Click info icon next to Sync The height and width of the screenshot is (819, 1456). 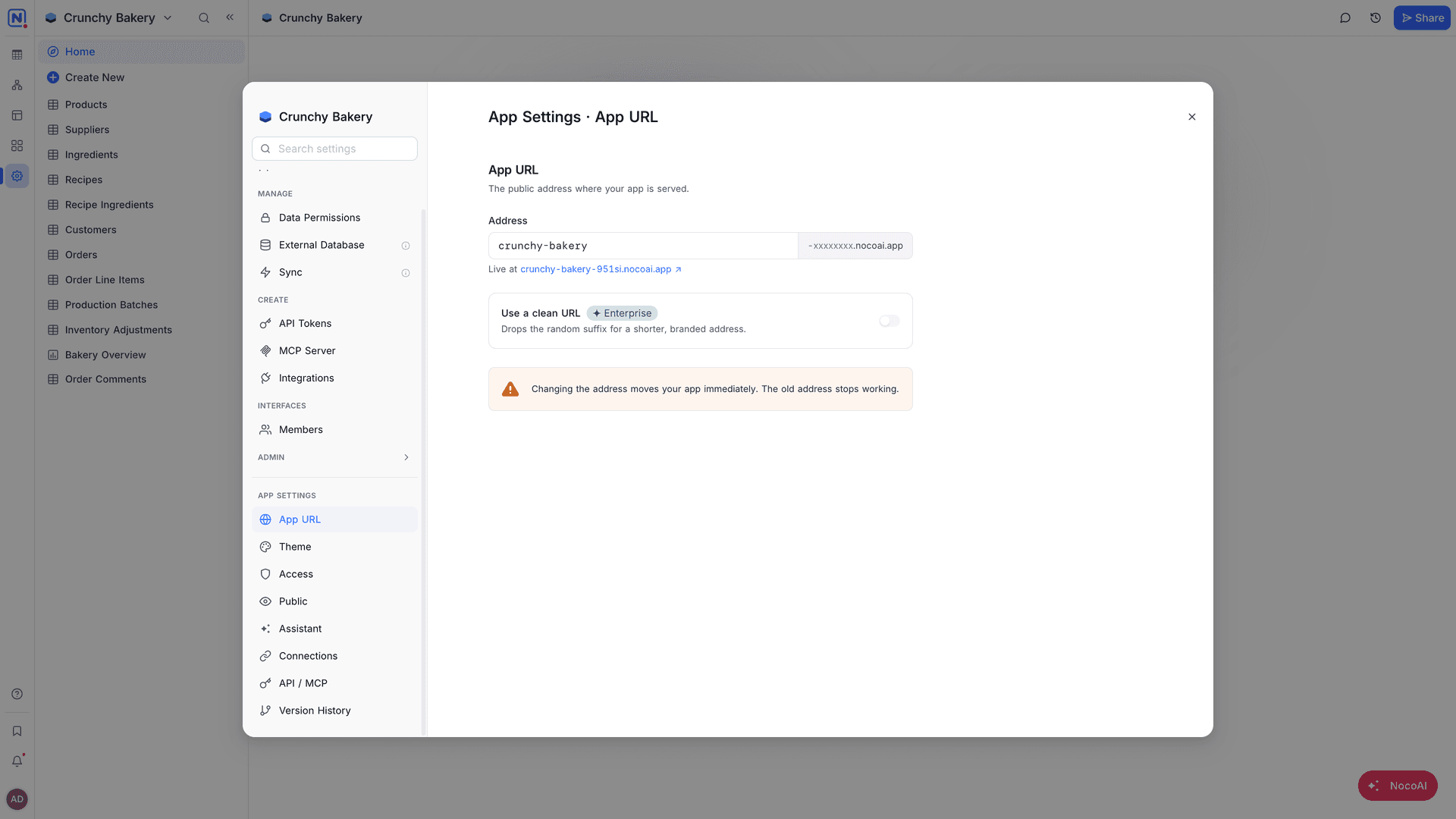point(406,273)
